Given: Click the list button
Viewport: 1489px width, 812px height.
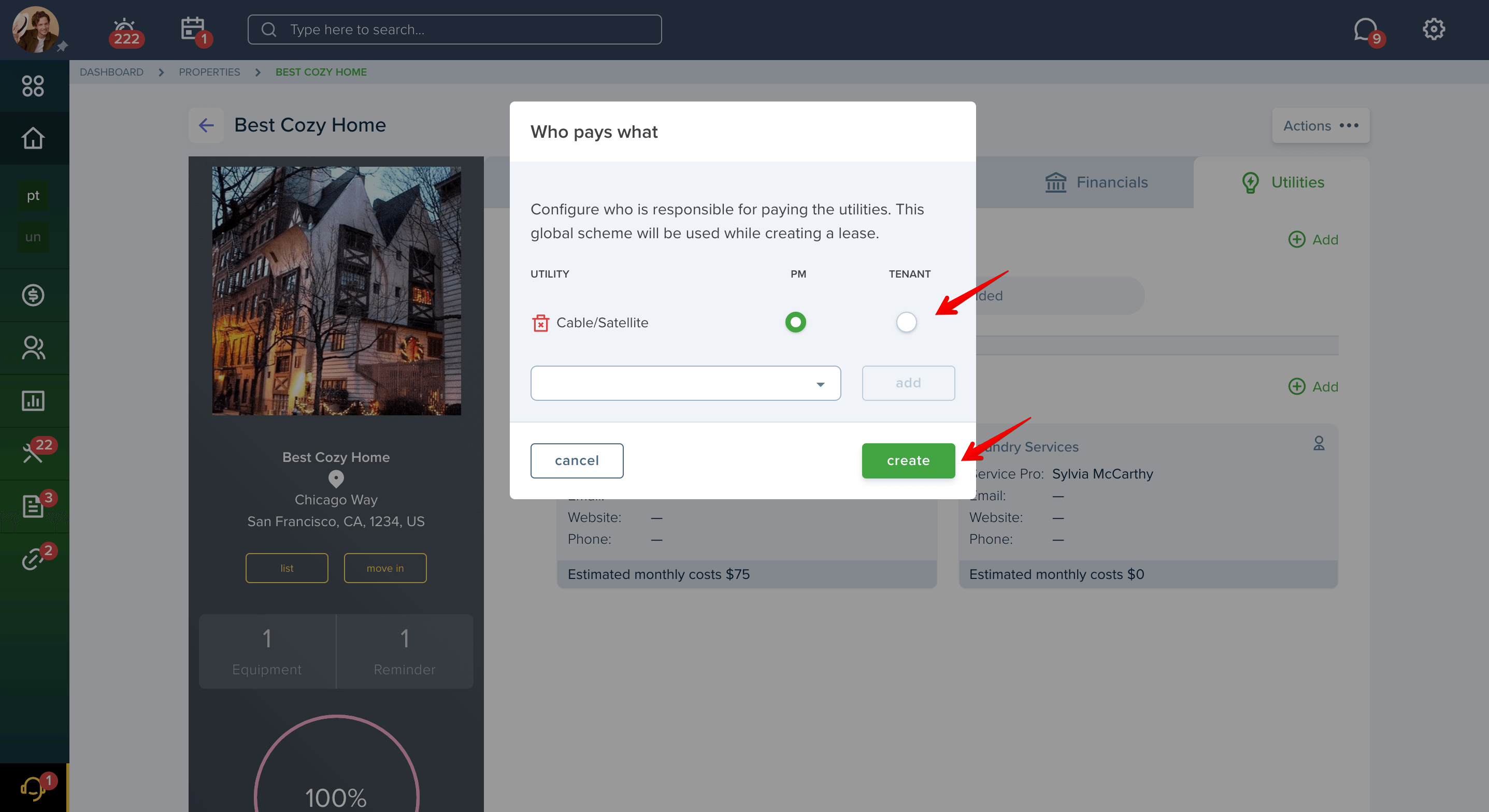Looking at the screenshot, I should point(287,568).
